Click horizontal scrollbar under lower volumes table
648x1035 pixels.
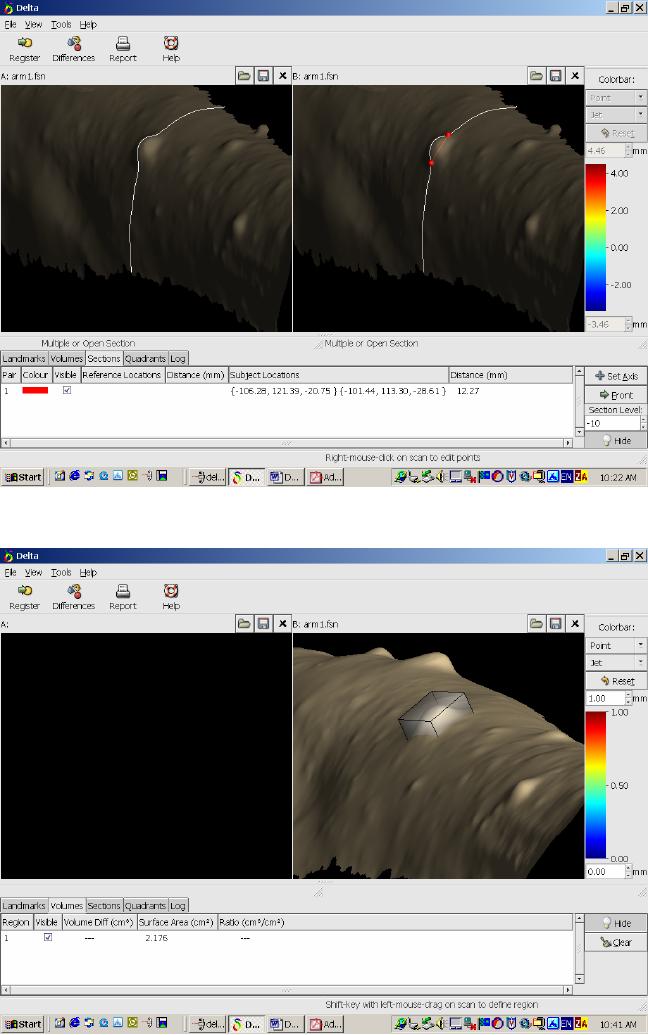286,990
